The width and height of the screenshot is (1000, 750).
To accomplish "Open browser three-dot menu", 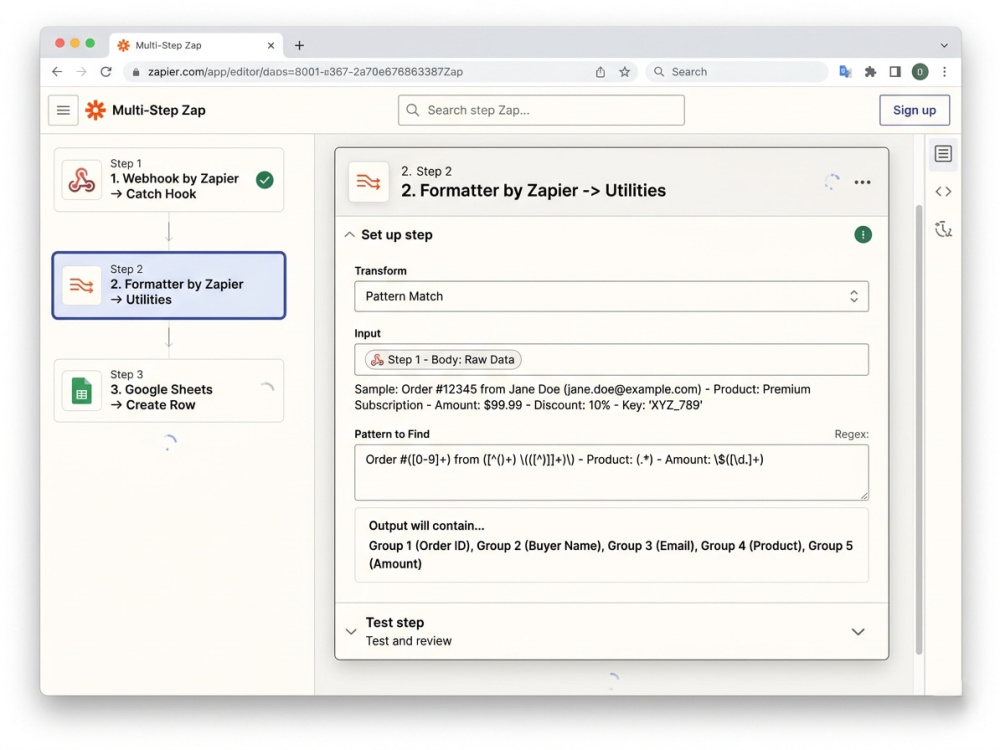I will click(945, 72).
